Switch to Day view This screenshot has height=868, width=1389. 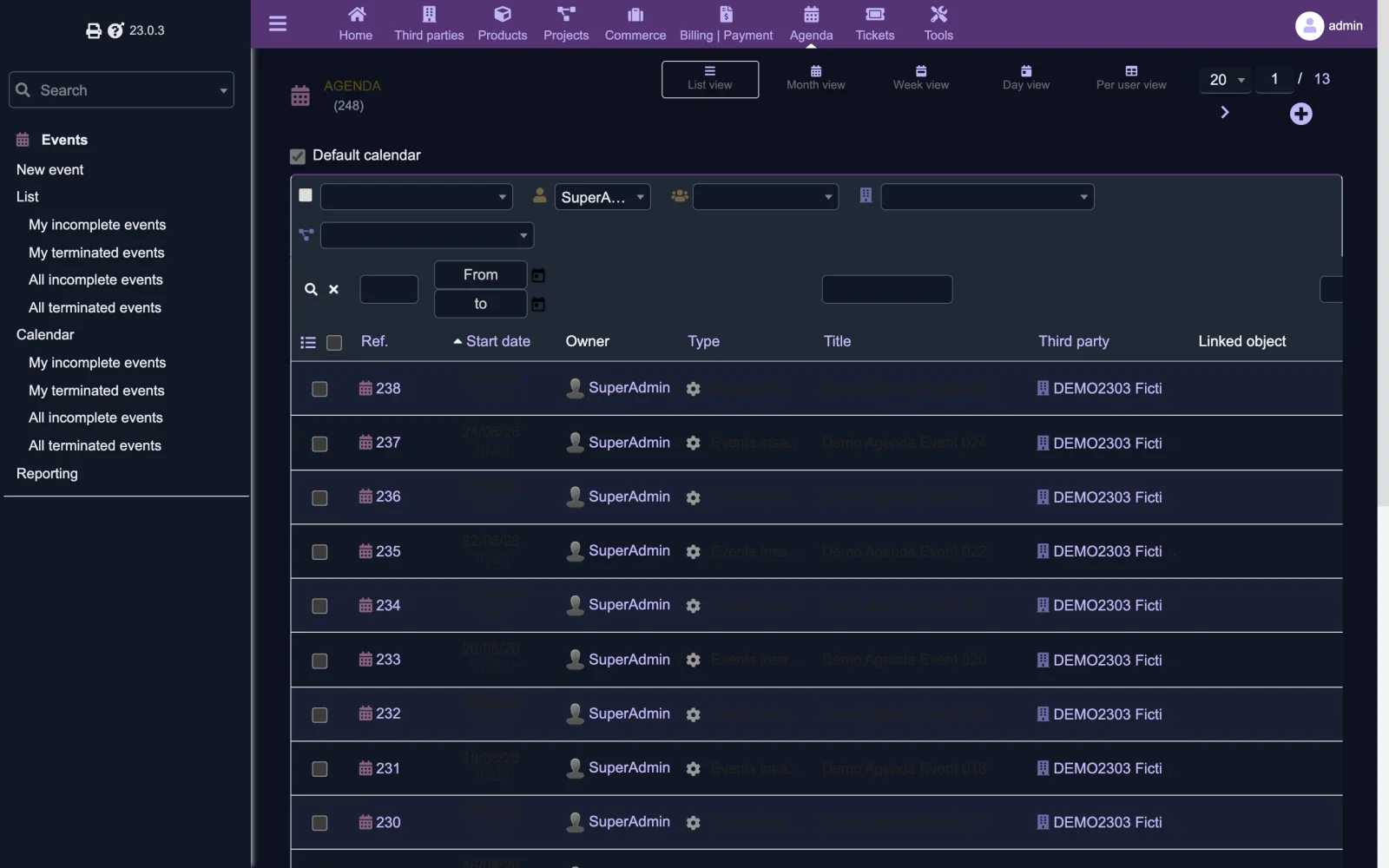(1026, 78)
